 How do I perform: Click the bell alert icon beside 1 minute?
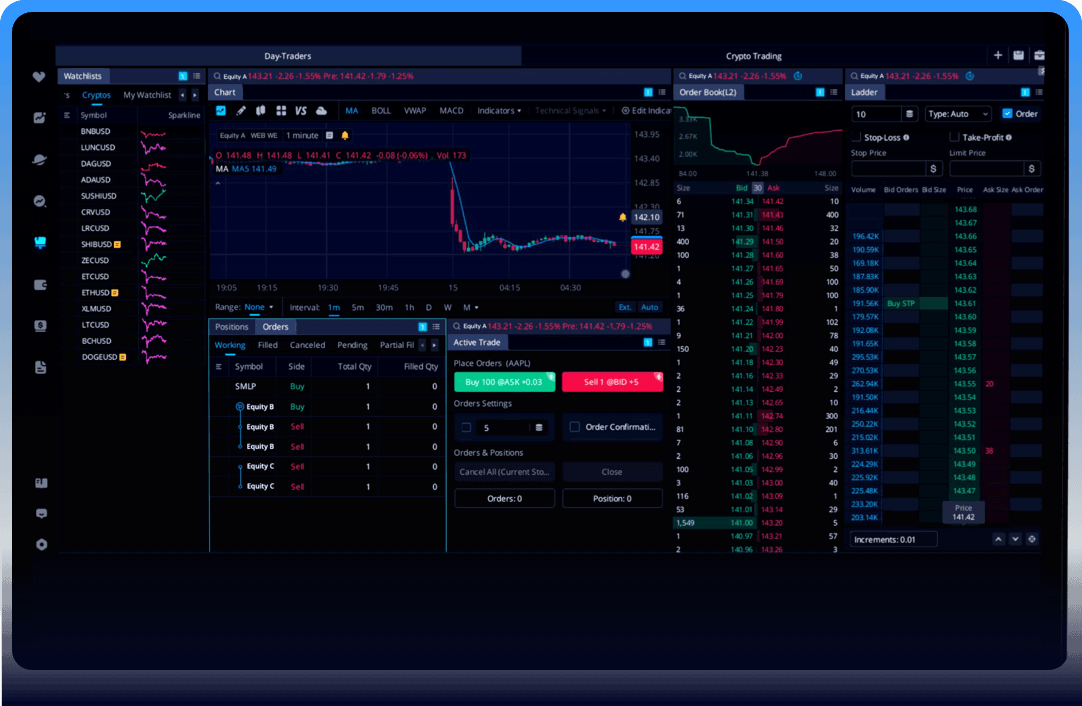pos(345,135)
